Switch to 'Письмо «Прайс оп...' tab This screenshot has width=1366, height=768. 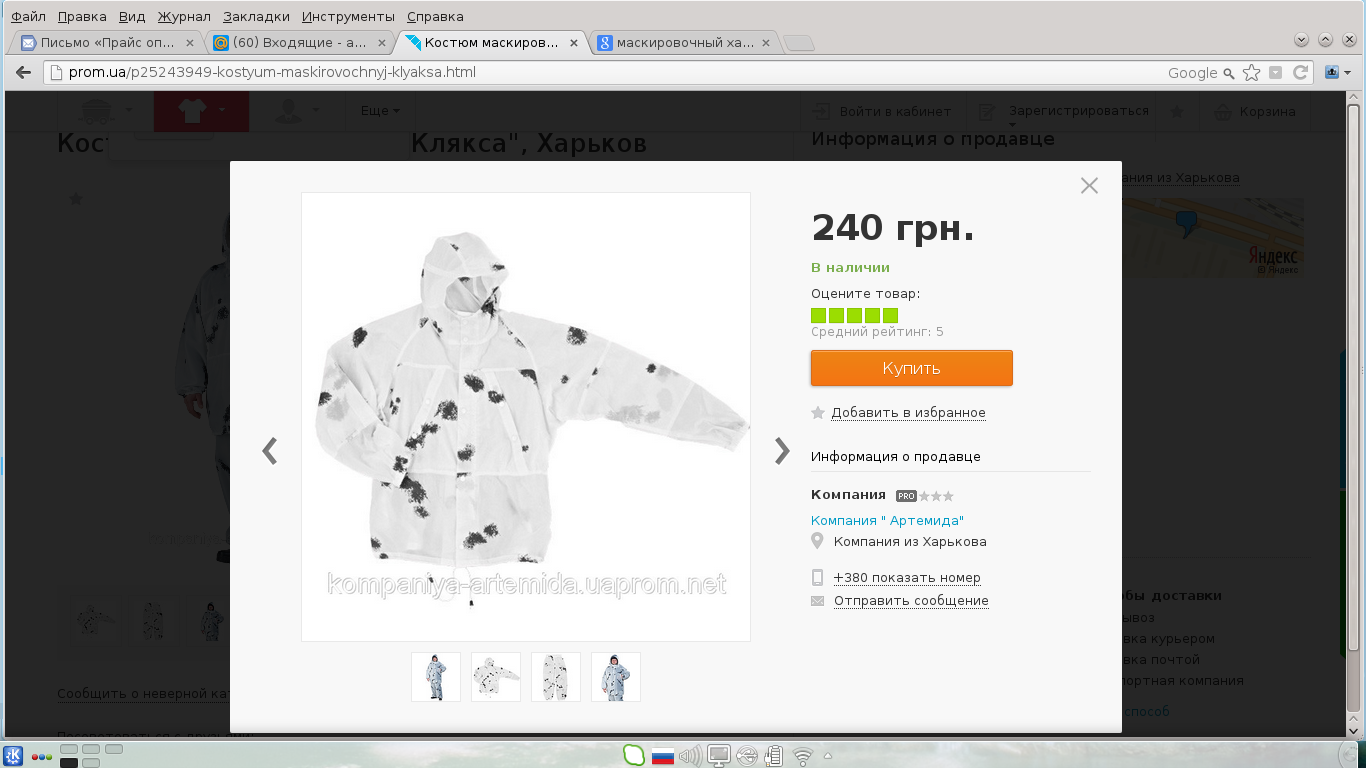(x=108, y=43)
